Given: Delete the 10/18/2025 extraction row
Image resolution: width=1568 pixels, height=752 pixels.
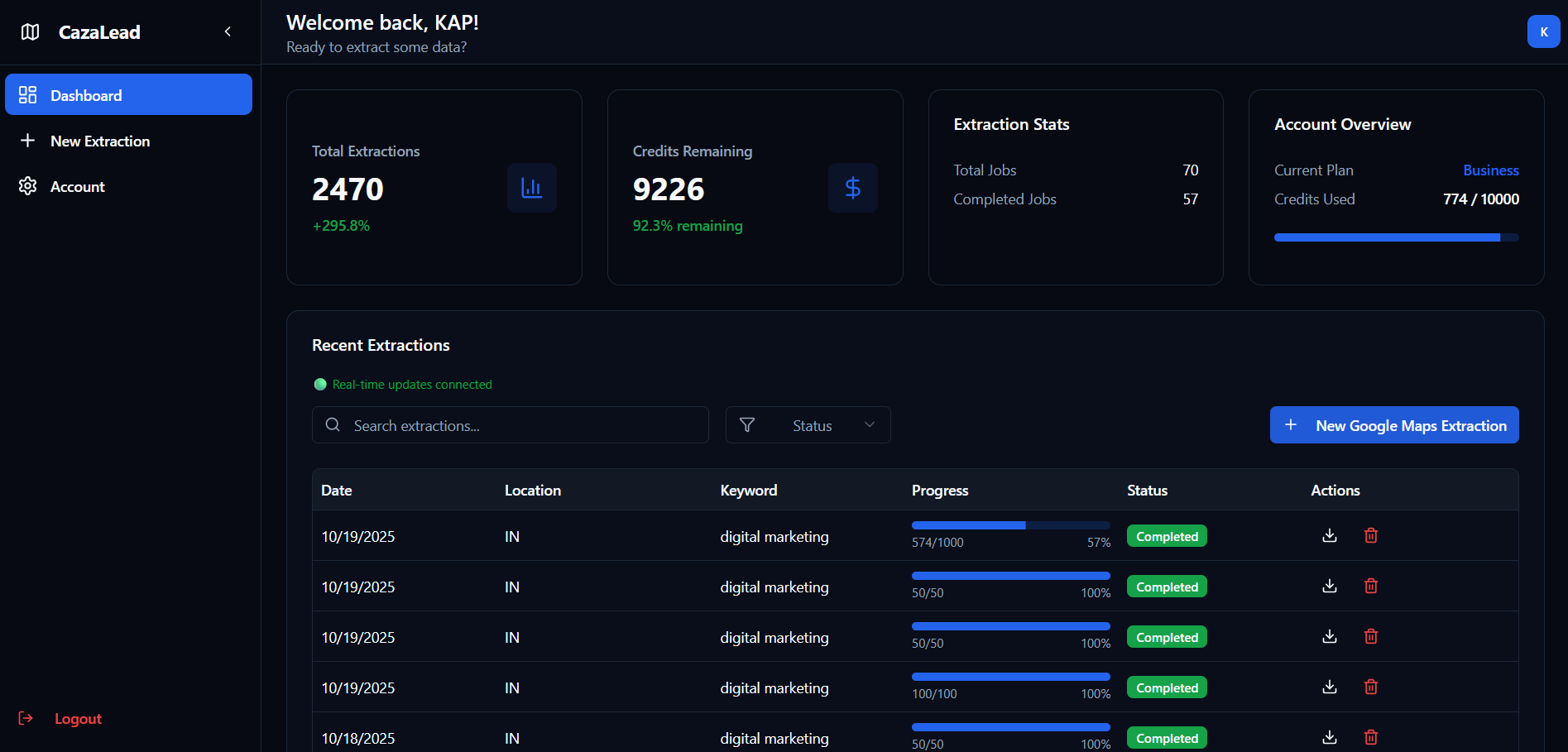Looking at the screenshot, I should [1370, 736].
